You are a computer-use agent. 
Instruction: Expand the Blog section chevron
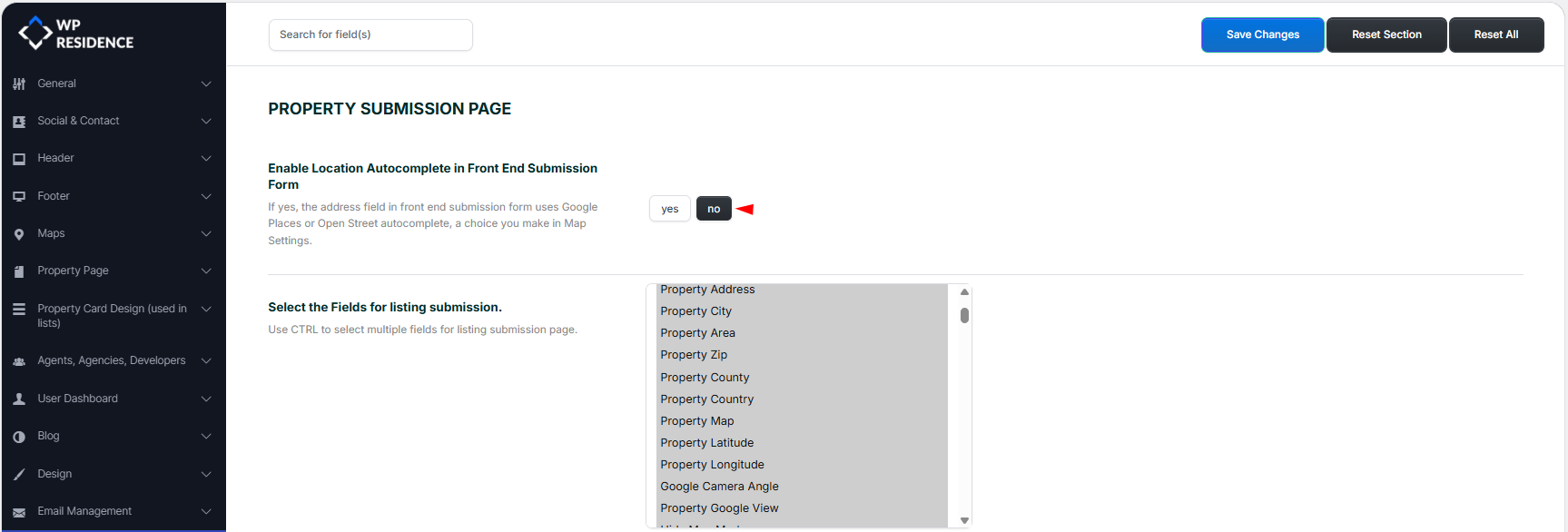(206, 436)
